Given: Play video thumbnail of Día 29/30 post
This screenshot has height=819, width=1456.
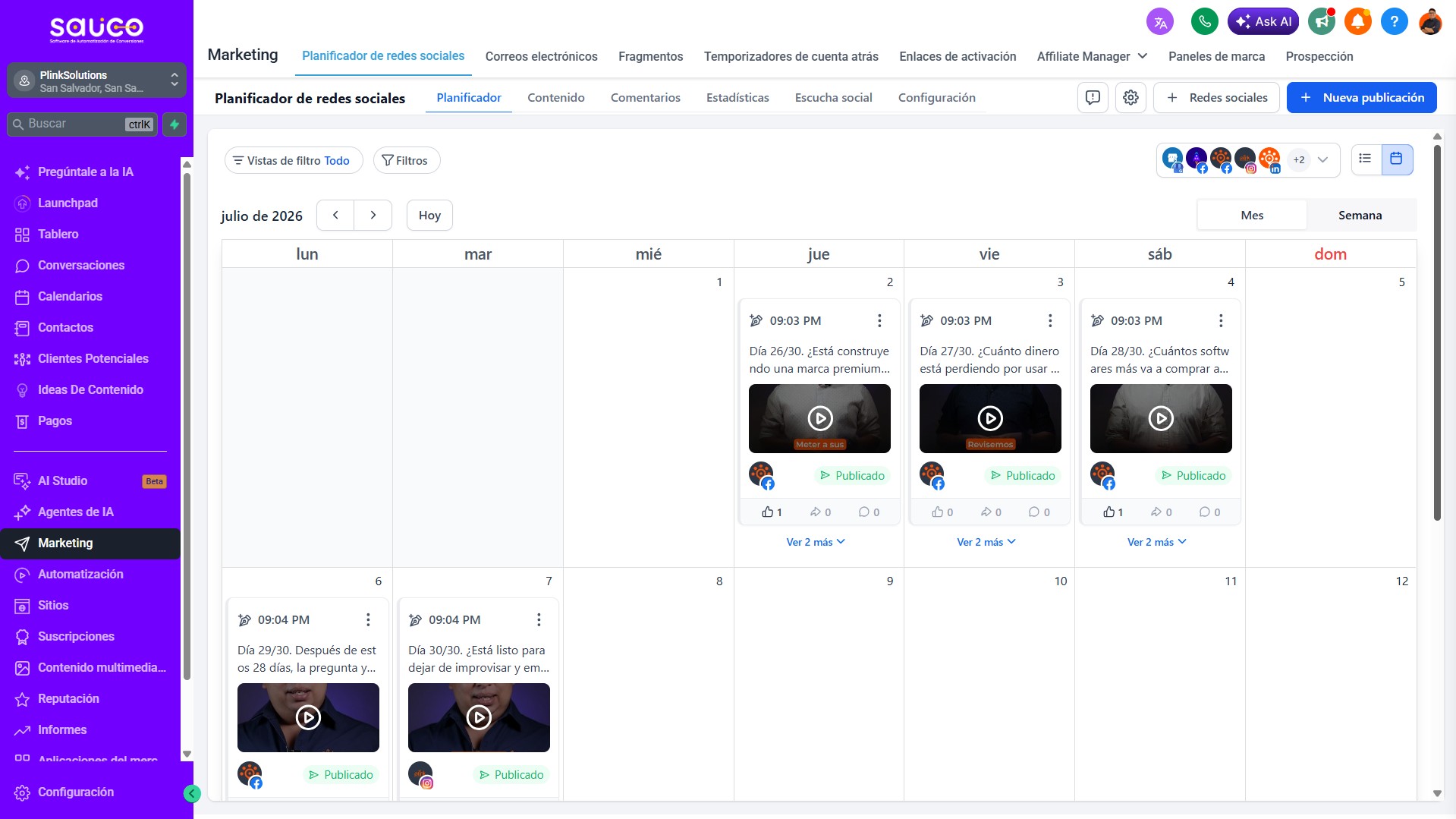Looking at the screenshot, I should point(308,717).
